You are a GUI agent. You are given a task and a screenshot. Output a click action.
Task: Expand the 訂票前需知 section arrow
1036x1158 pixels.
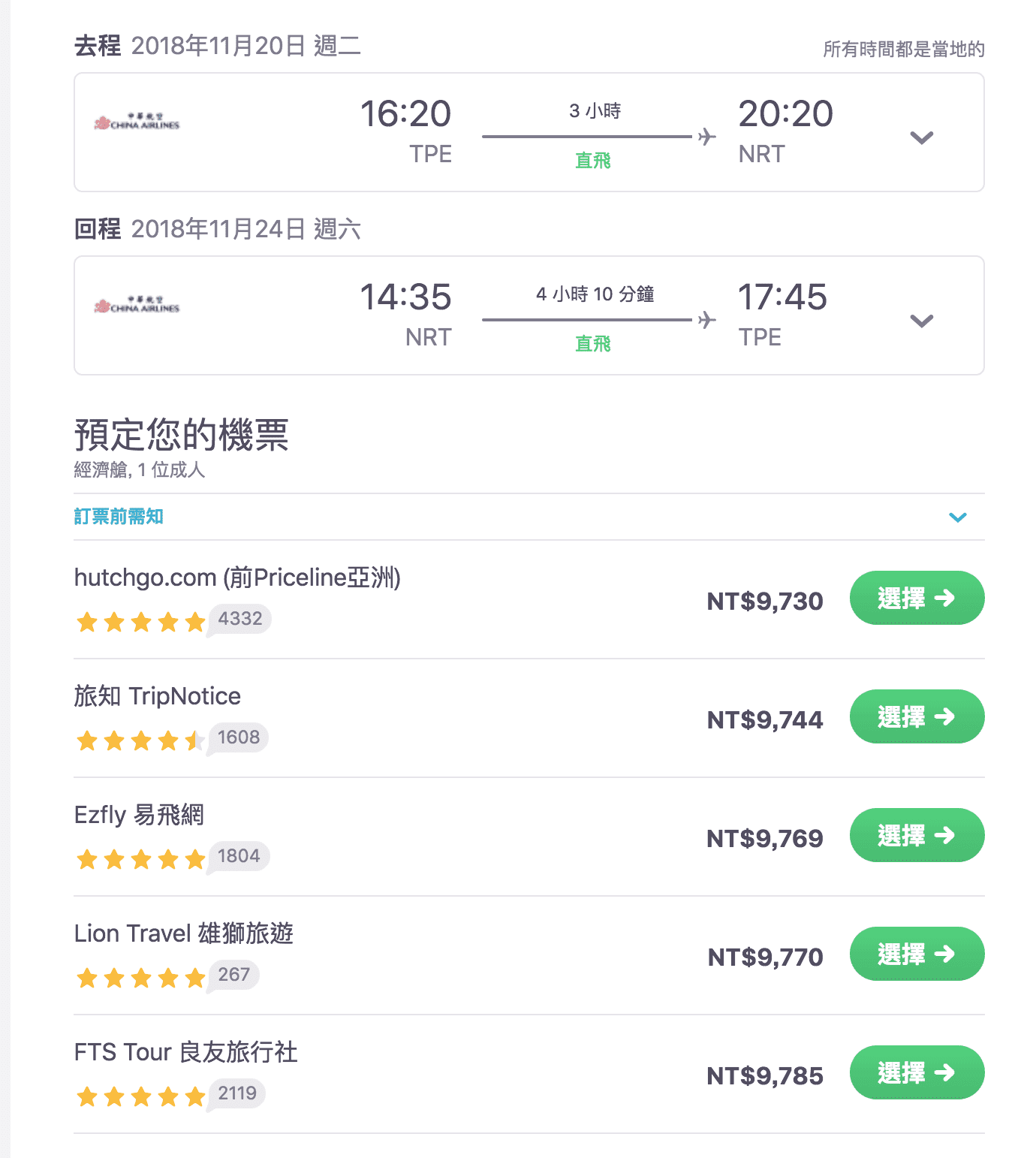[x=957, y=517]
